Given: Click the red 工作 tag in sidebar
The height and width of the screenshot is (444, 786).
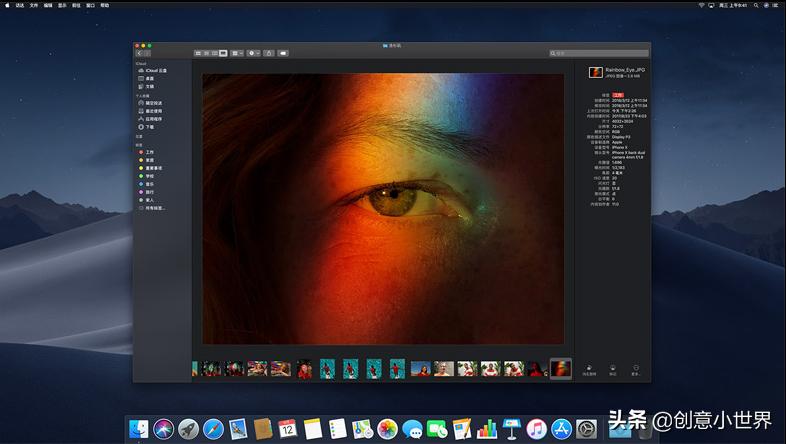Looking at the screenshot, I should (x=149, y=152).
